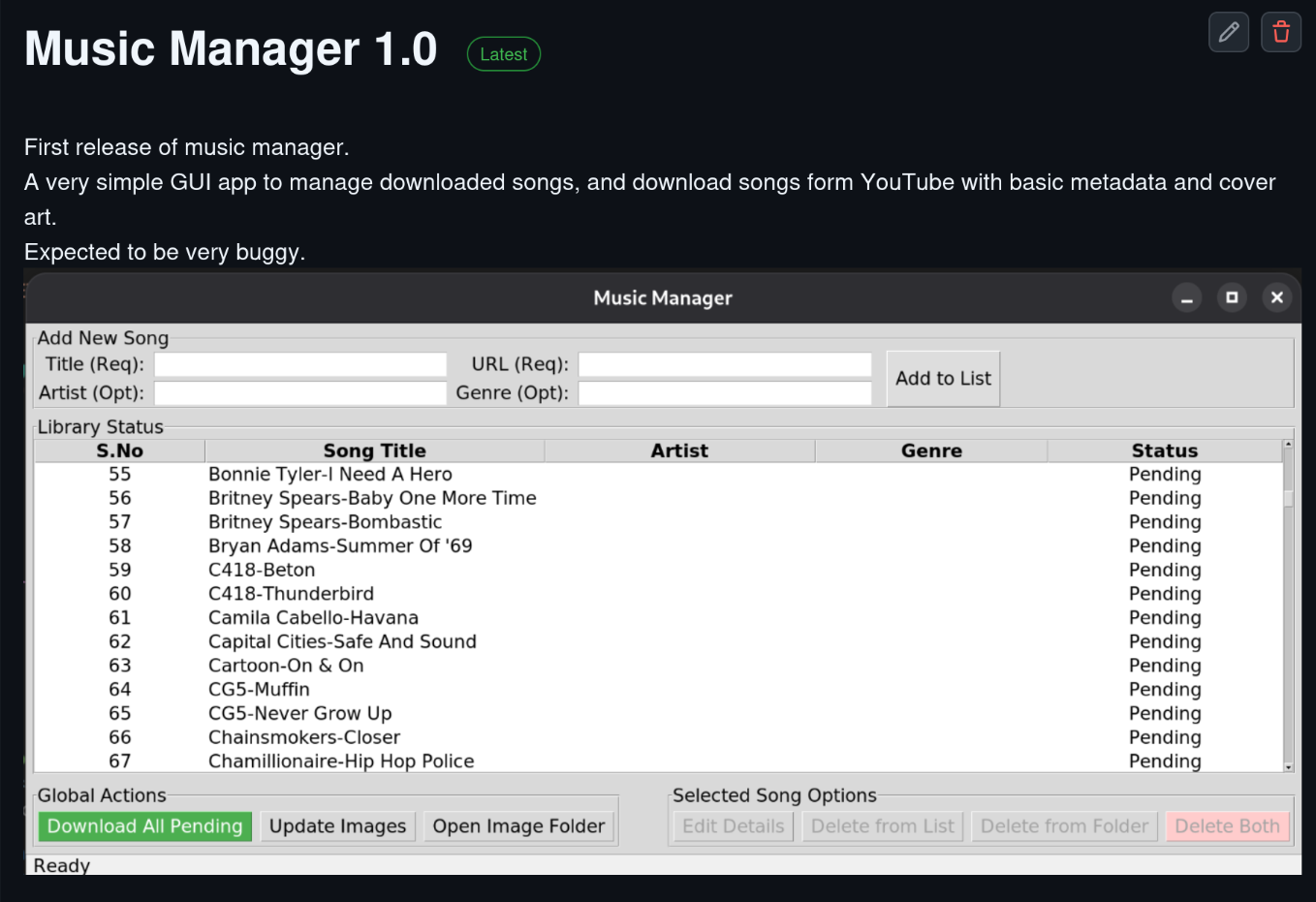This screenshot has width=1316, height=902.
Task: Click the scrollbar down arrow in list
Action: [1288, 766]
